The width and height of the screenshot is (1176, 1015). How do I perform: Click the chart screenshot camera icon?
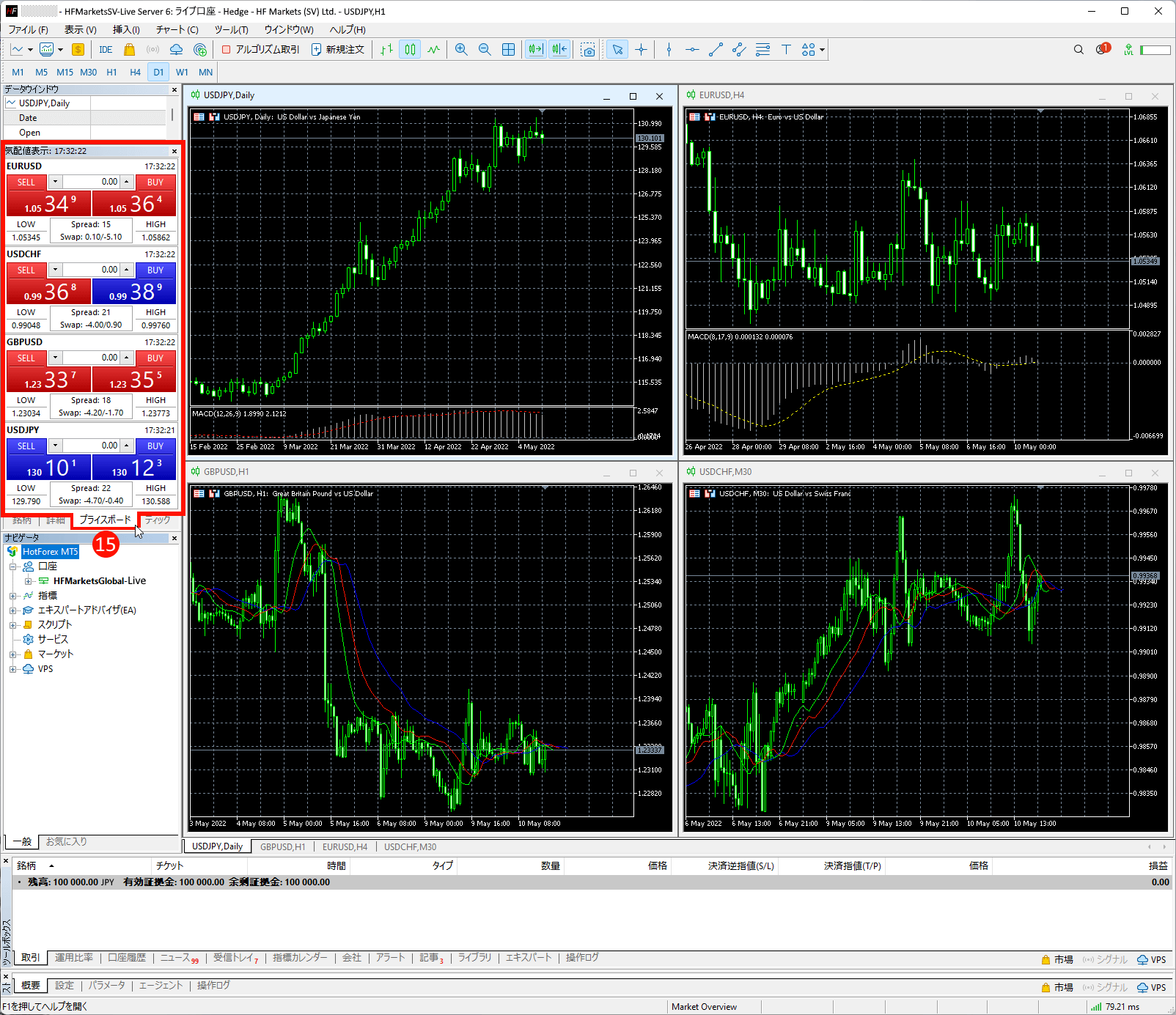click(x=588, y=50)
